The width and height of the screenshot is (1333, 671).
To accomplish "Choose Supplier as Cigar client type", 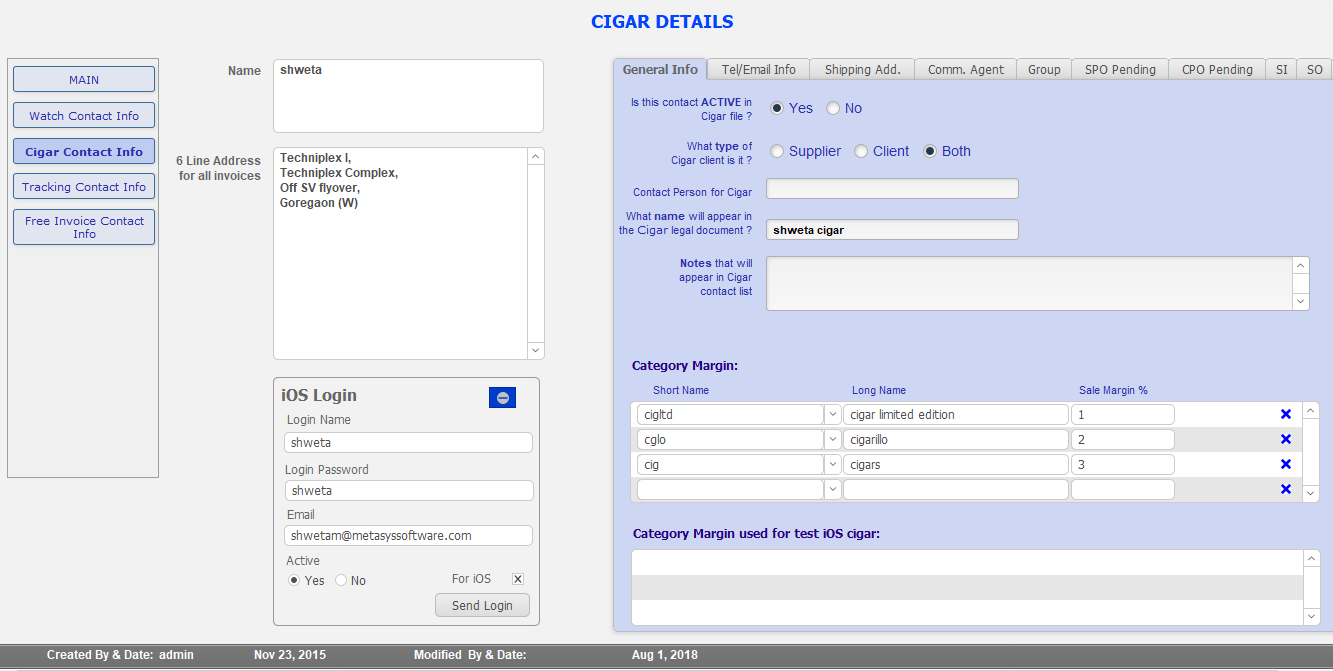I will coord(777,151).
